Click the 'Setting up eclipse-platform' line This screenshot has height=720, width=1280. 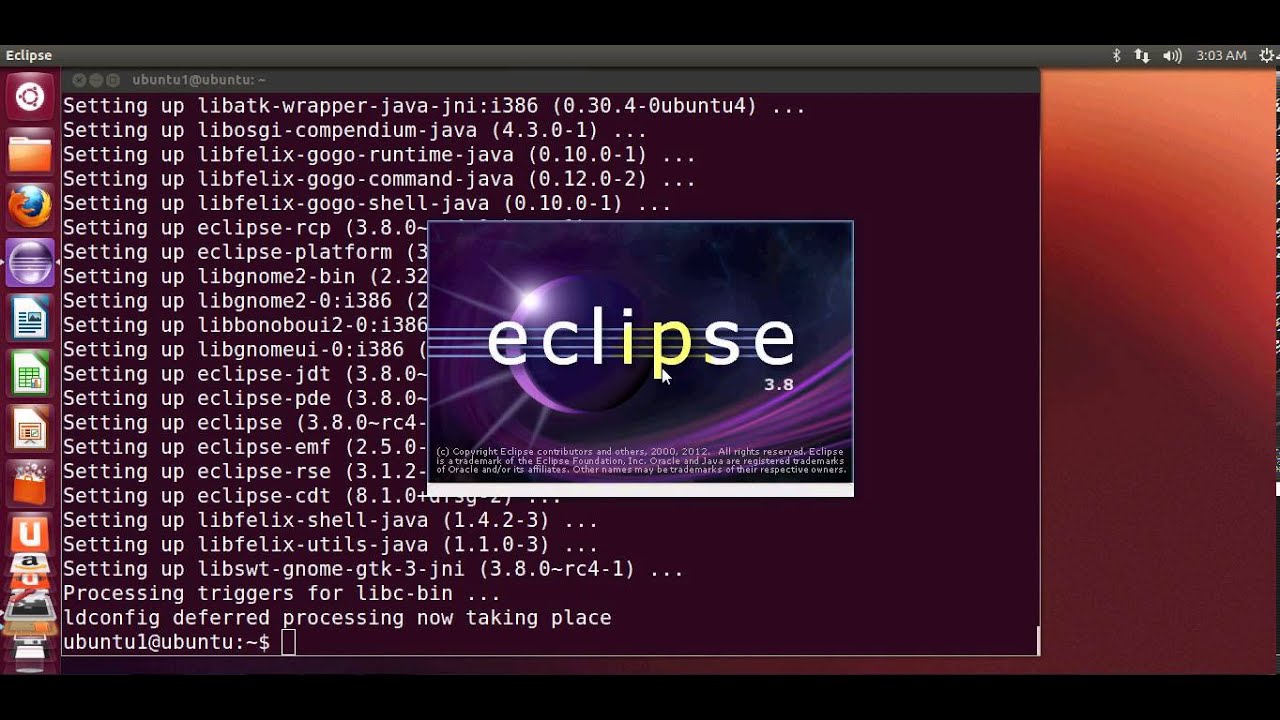(x=245, y=252)
